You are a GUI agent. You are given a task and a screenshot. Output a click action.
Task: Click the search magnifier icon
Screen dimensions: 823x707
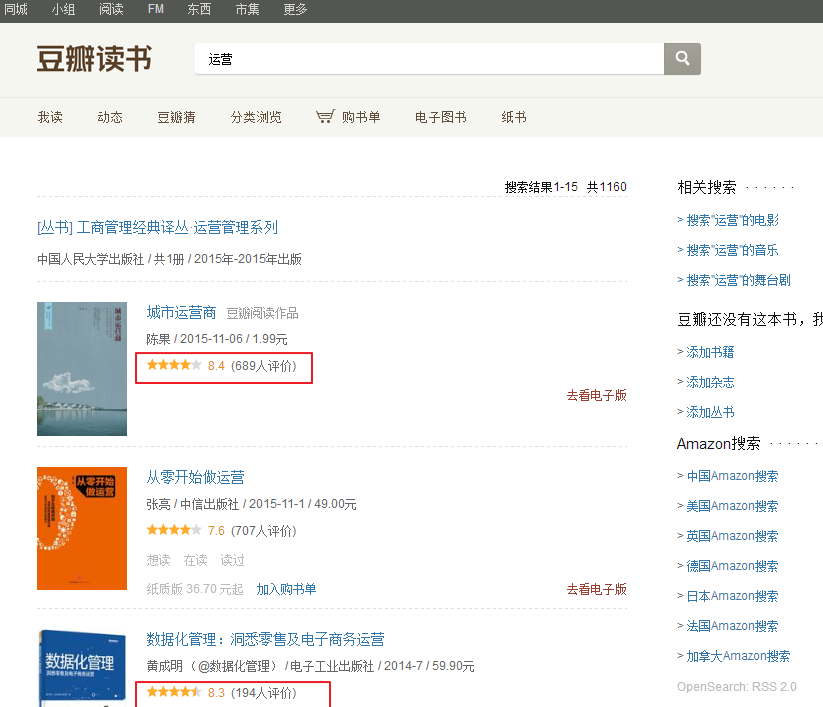(681, 59)
